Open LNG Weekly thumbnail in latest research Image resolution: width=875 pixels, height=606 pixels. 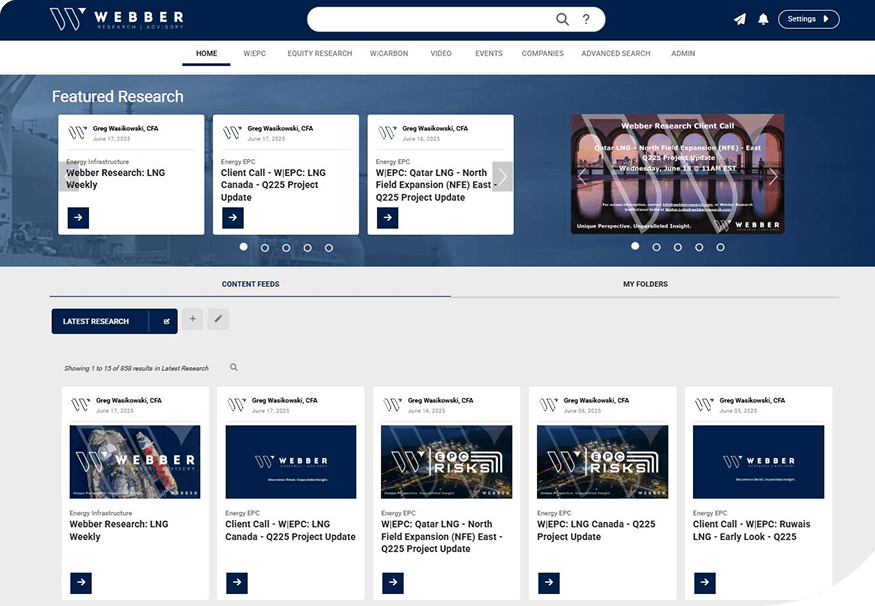pos(135,462)
